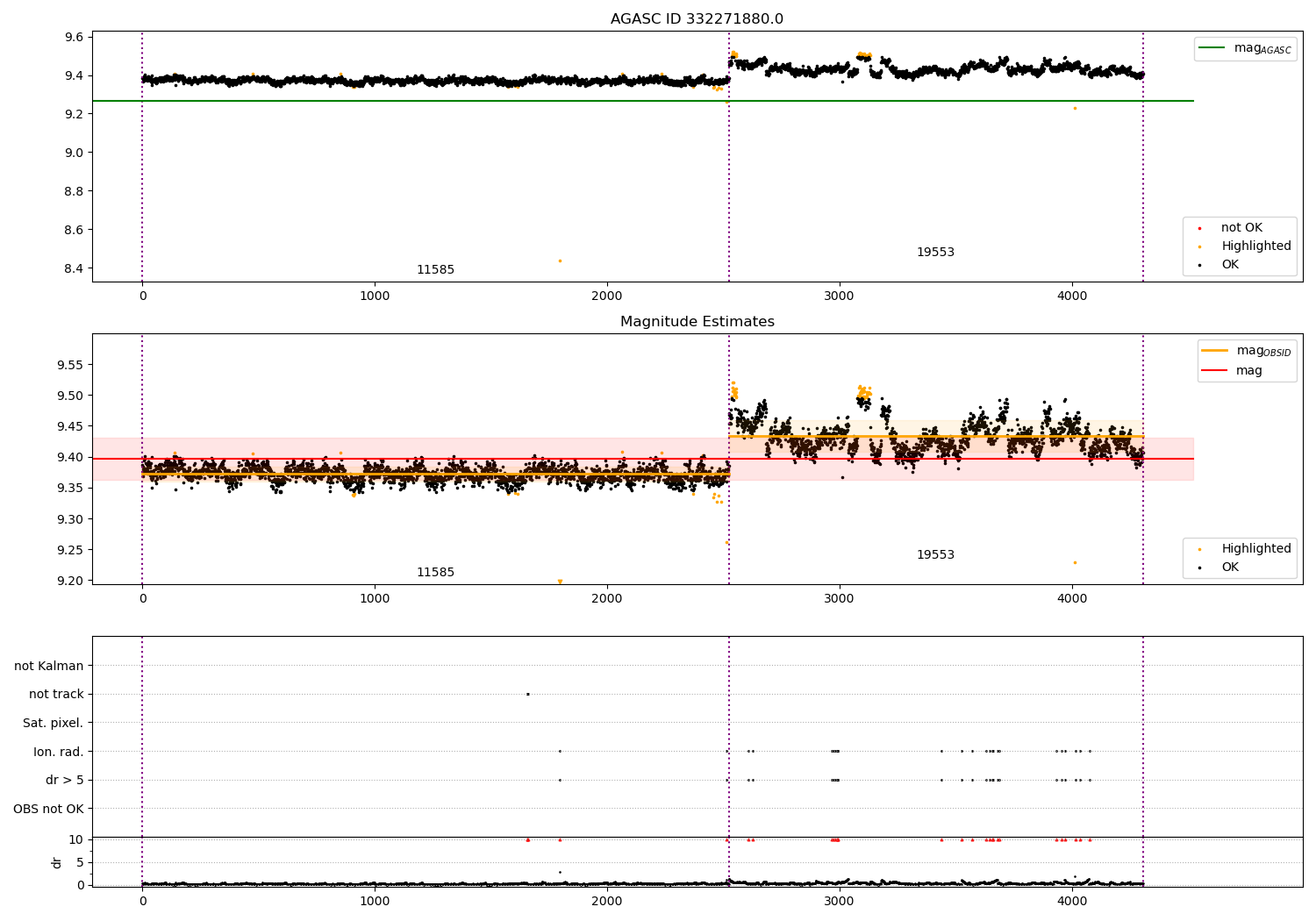
Task: Click the 'dr' axis label on bottom plot
Action: click(x=57, y=862)
